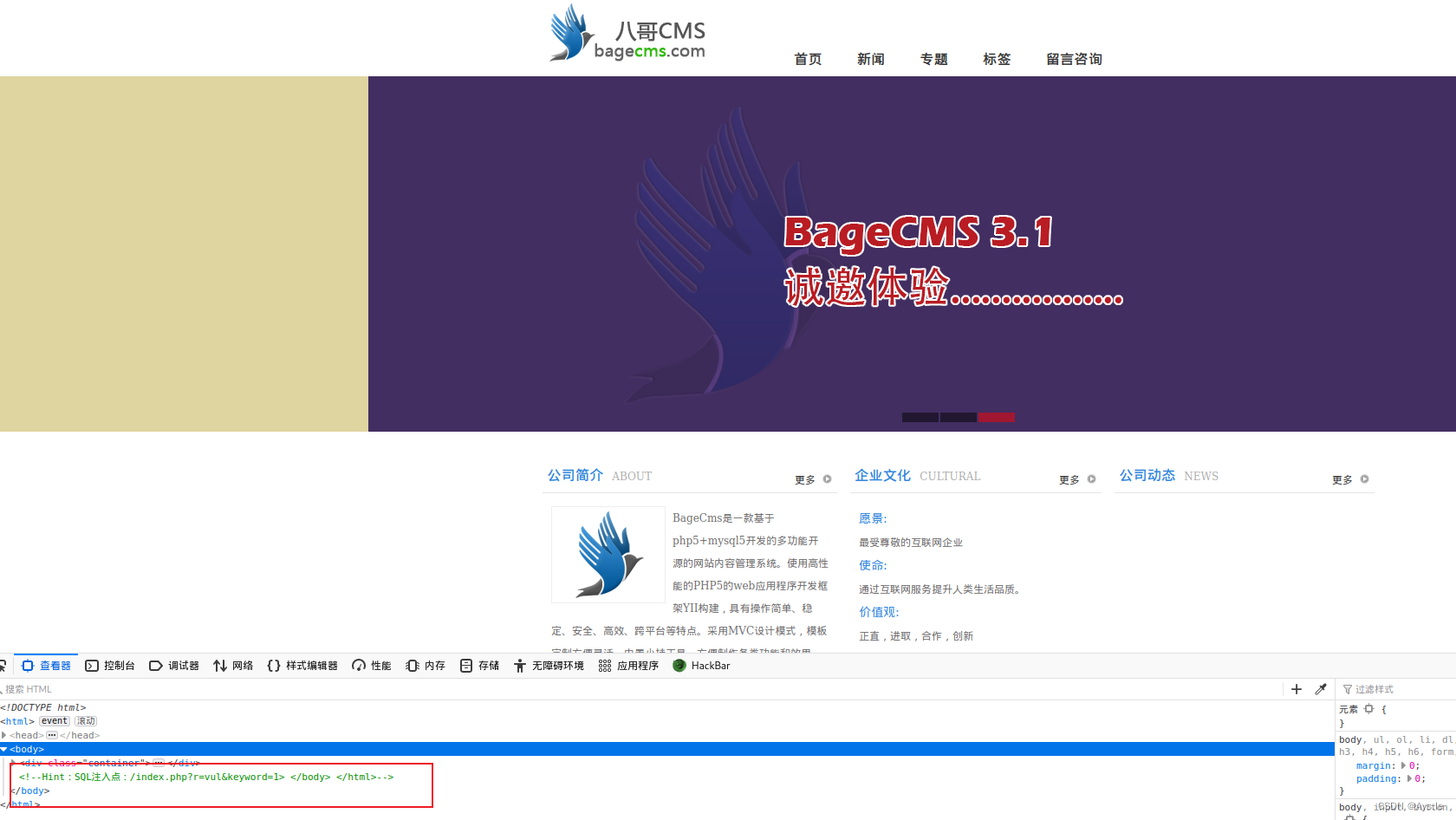
Task: Click the plus icon to add new CSS rule
Action: coord(1297,689)
